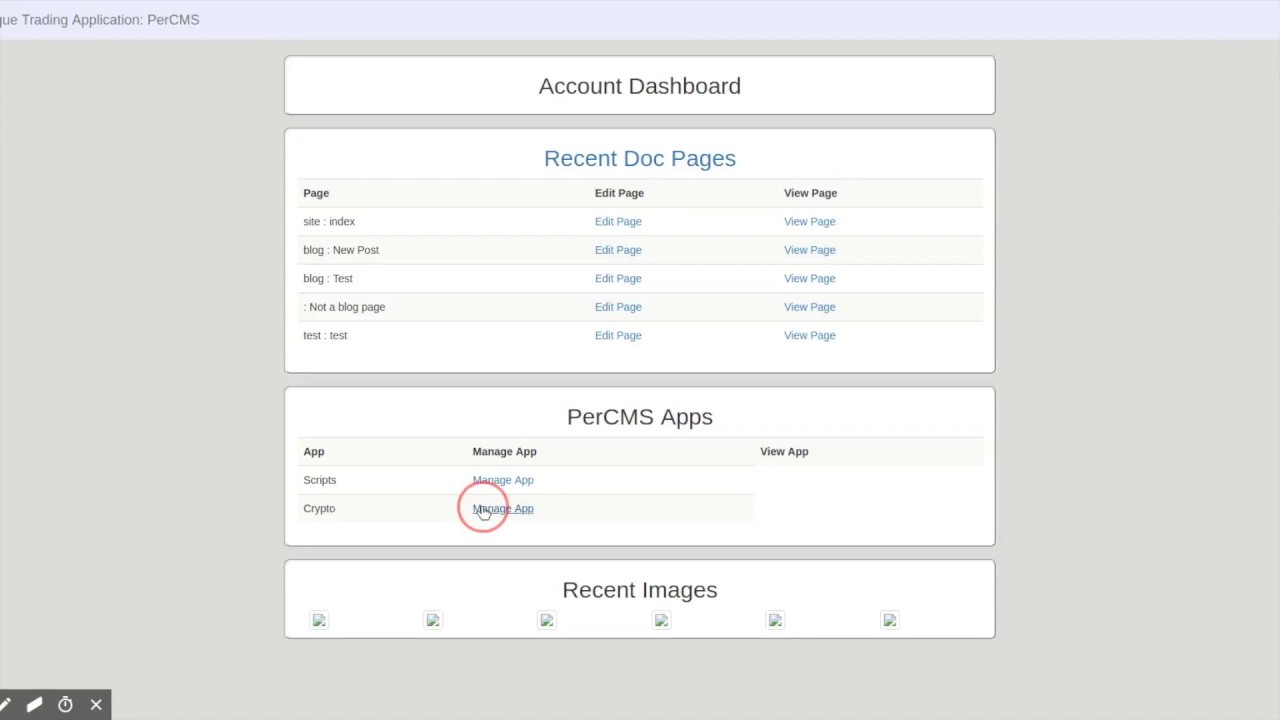This screenshot has height=720, width=1280.
Task: Click the 'App' column header
Action: tap(314, 452)
